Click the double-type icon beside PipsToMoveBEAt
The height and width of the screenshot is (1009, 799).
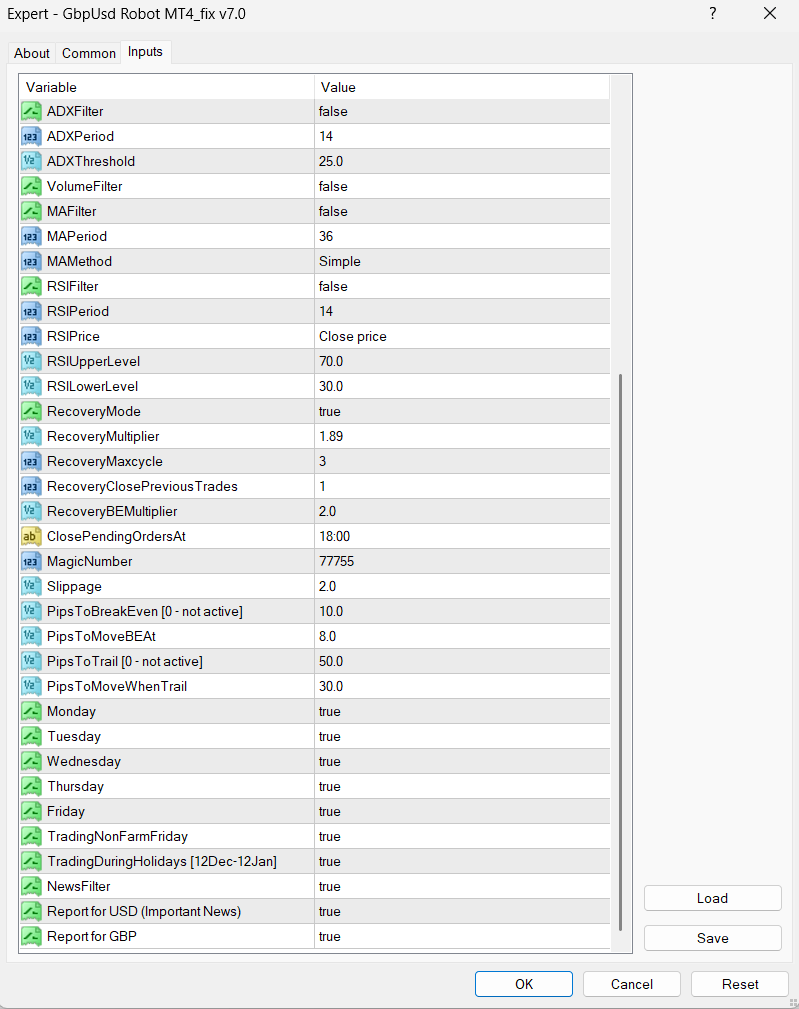(31, 636)
